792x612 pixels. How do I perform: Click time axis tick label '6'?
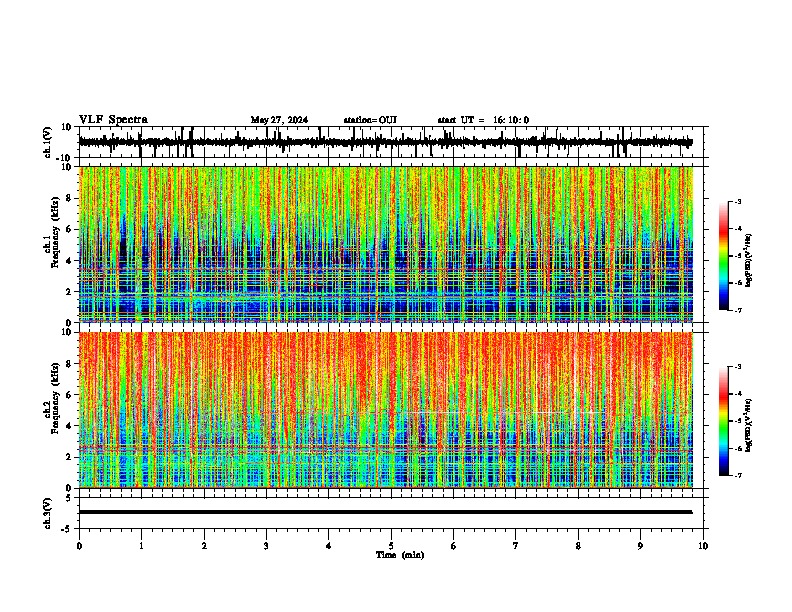point(454,546)
